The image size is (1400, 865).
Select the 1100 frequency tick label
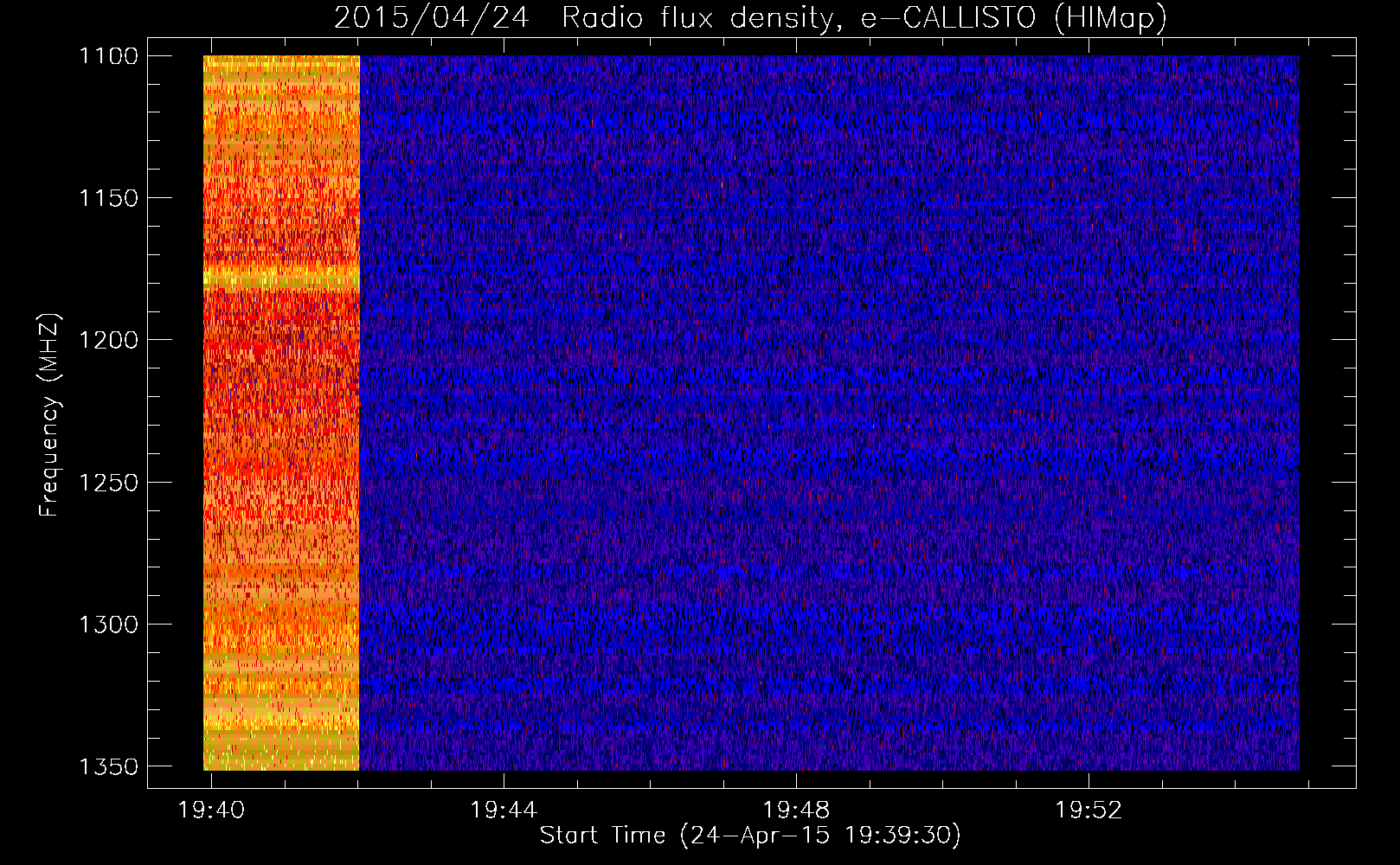coord(109,56)
